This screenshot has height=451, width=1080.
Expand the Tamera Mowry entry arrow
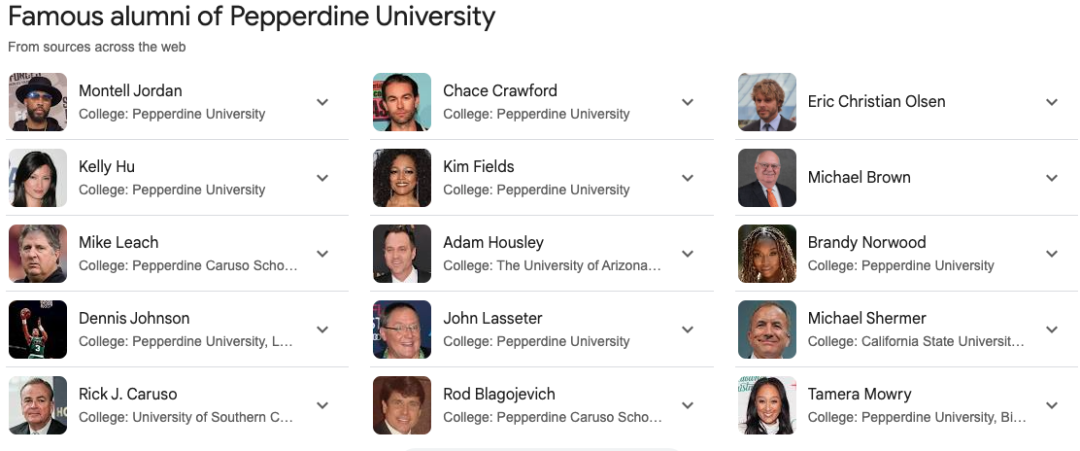click(x=1051, y=405)
